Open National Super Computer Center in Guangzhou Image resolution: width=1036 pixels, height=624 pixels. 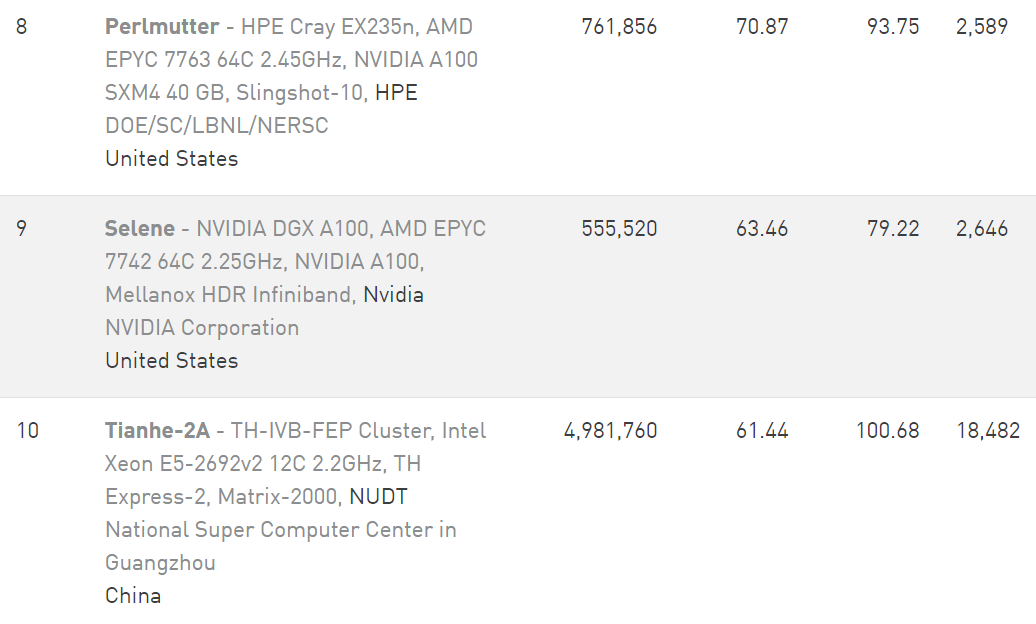tap(280, 530)
